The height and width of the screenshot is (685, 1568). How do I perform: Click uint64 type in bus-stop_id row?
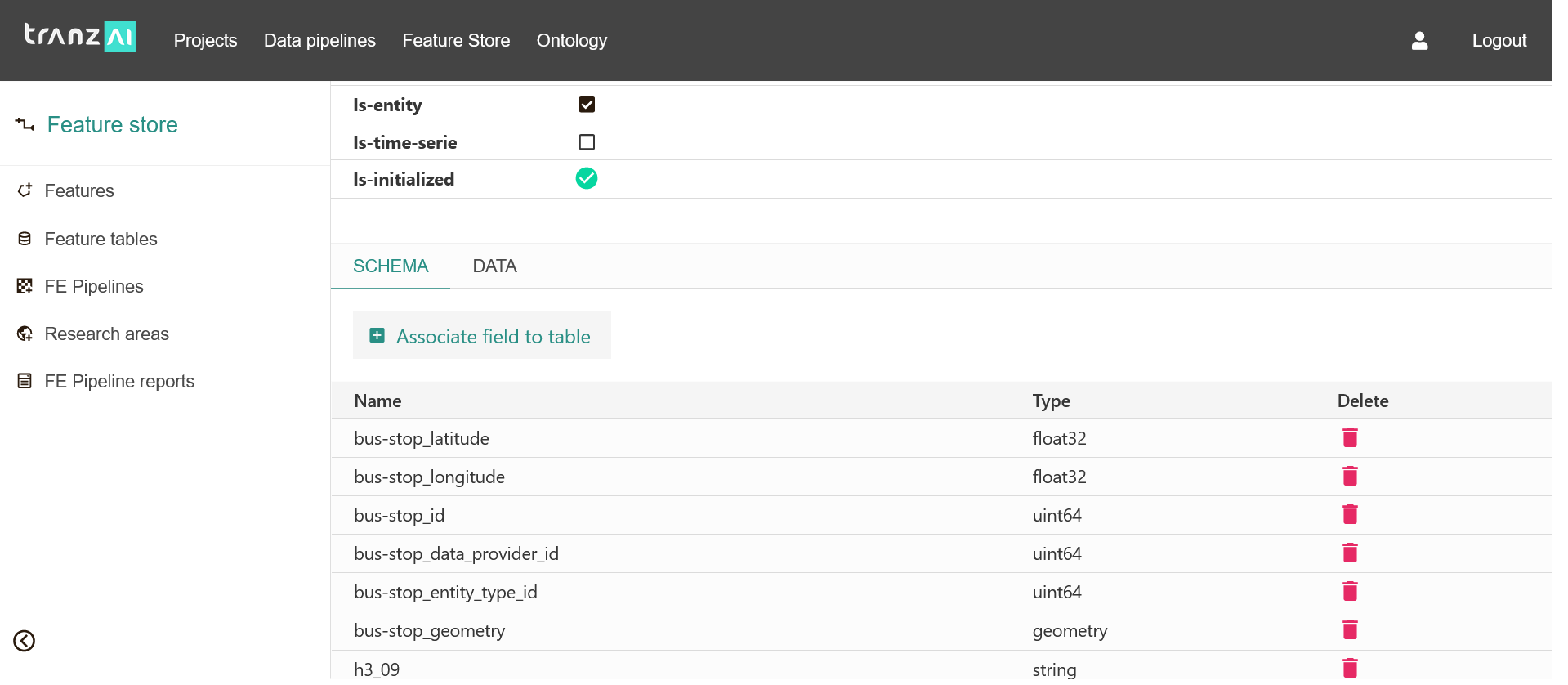click(1057, 515)
